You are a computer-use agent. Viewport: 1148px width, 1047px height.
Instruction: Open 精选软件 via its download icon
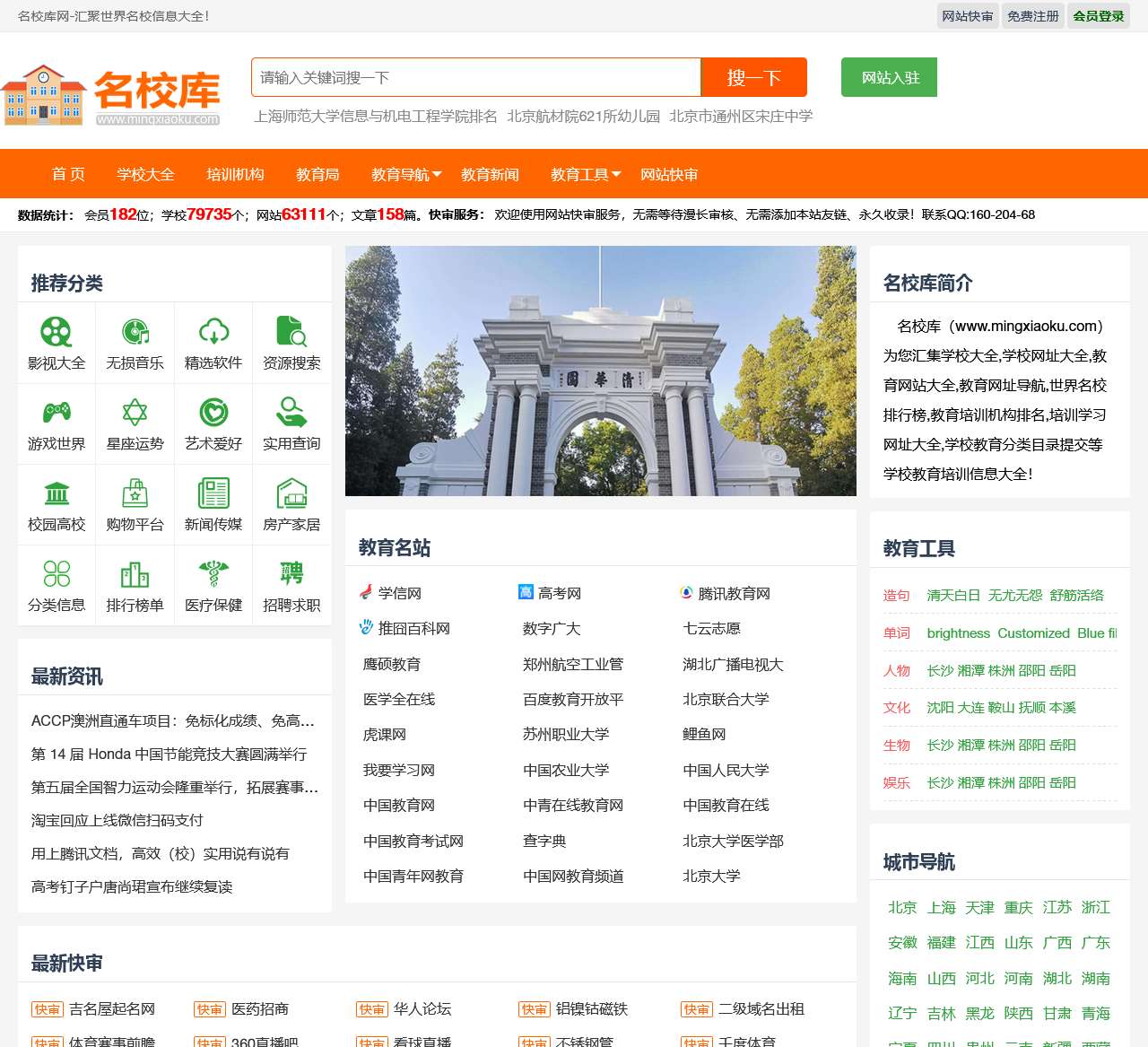pos(213,332)
